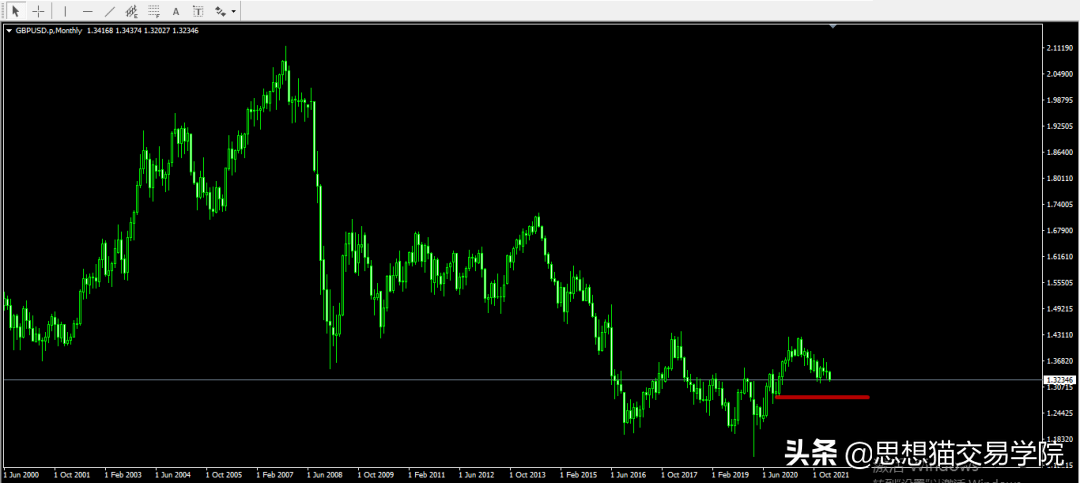Choose the vertical line drawing tool

click(x=65, y=11)
